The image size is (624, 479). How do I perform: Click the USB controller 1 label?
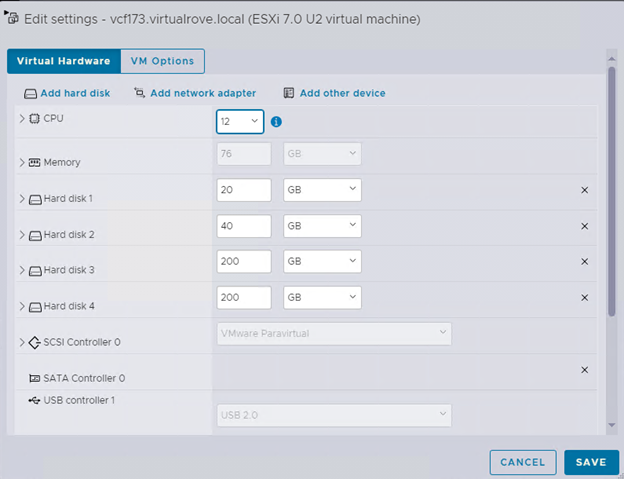pos(79,400)
